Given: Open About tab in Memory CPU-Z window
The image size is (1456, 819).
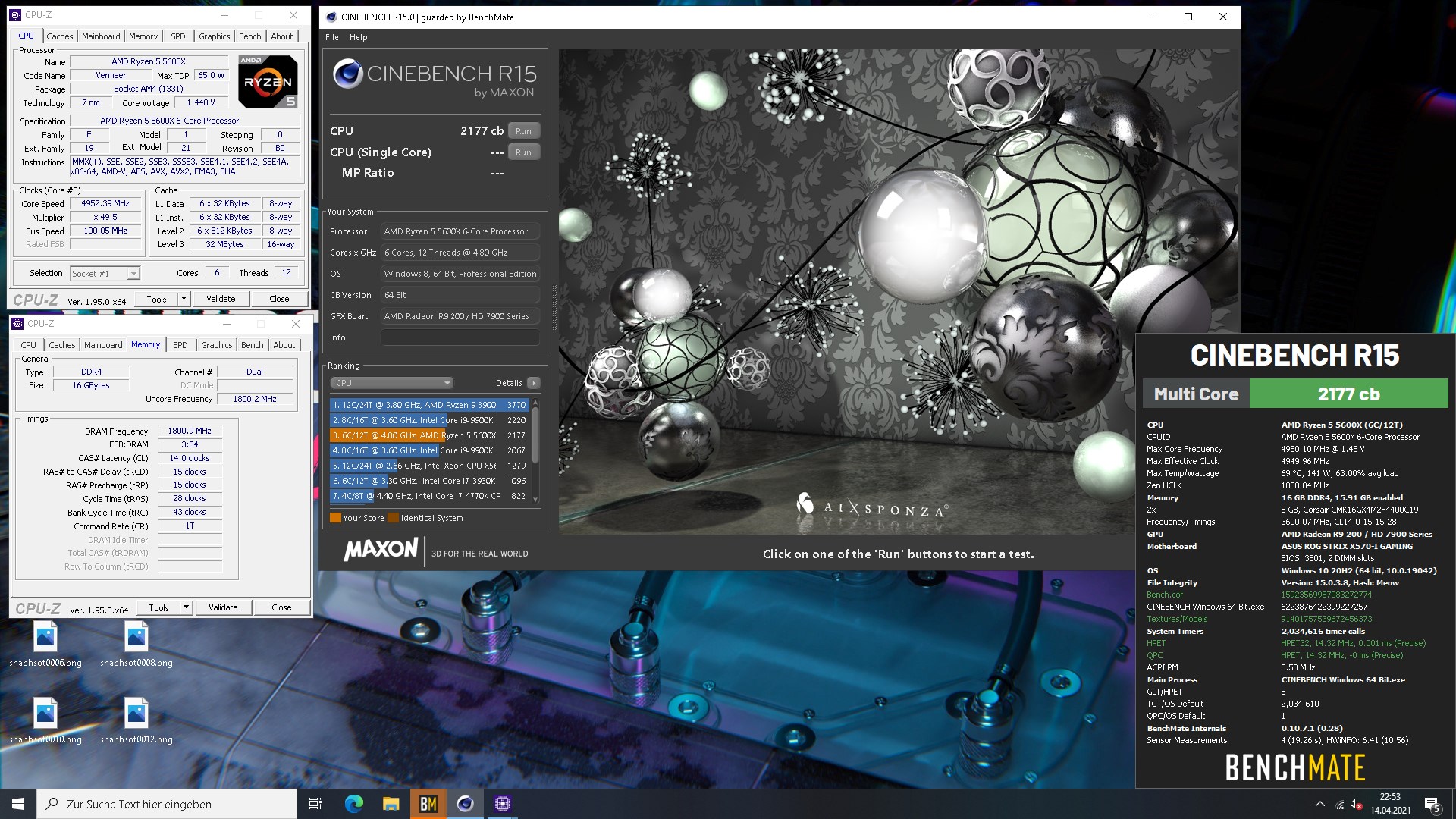Looking at the screenshot, I should click(x=284, y=345).
